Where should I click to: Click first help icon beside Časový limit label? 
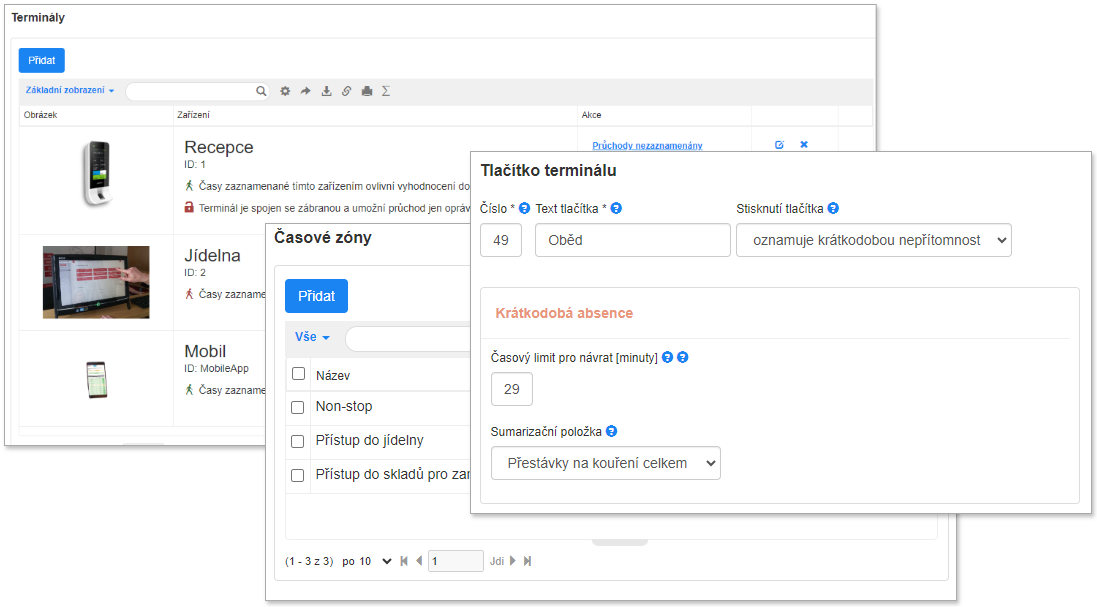pyautogui.click(x=667, y=357)
